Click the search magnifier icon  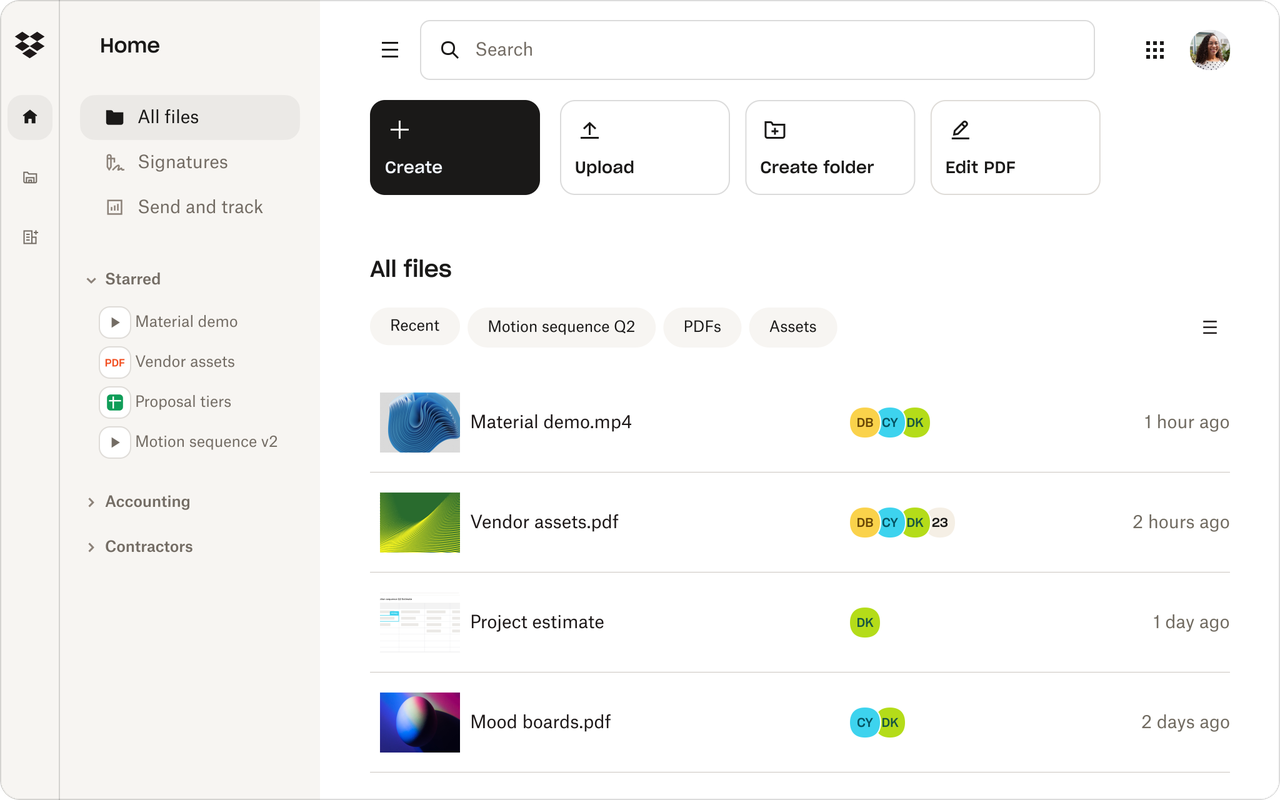coord(449,49)
